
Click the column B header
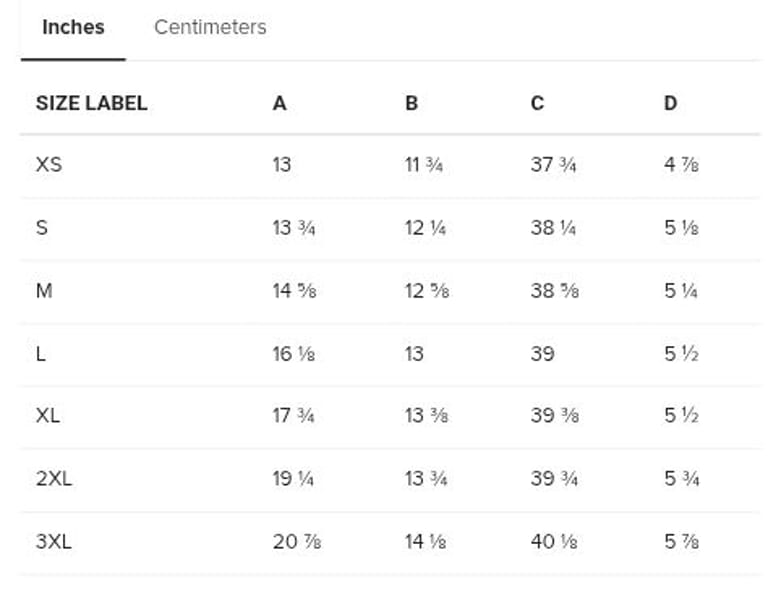point(411,103)
